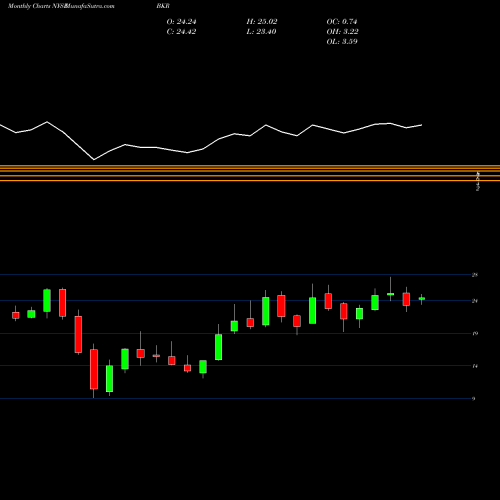Viewport: 500px width, 500px height.
Task: Click the high price H: 25.02
Action: click(262, 22)
